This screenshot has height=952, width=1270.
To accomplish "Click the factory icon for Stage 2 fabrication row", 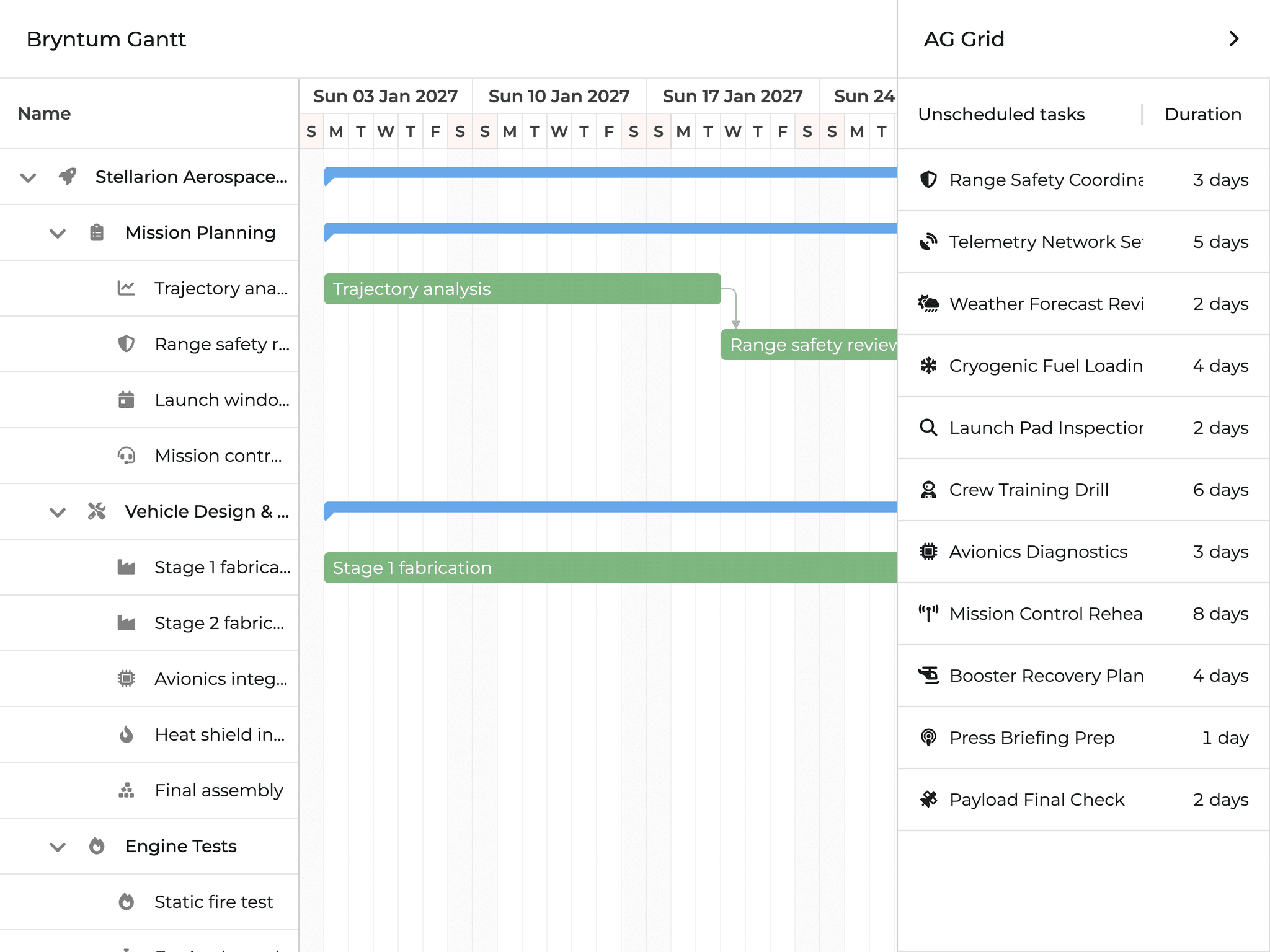I will [x=127, y=623].
